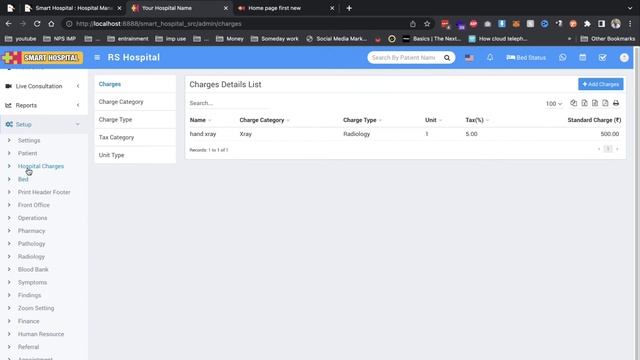Open Hospital Charges under Setup
This screenshot has width=640, height=360.
(x=41, y=166)
